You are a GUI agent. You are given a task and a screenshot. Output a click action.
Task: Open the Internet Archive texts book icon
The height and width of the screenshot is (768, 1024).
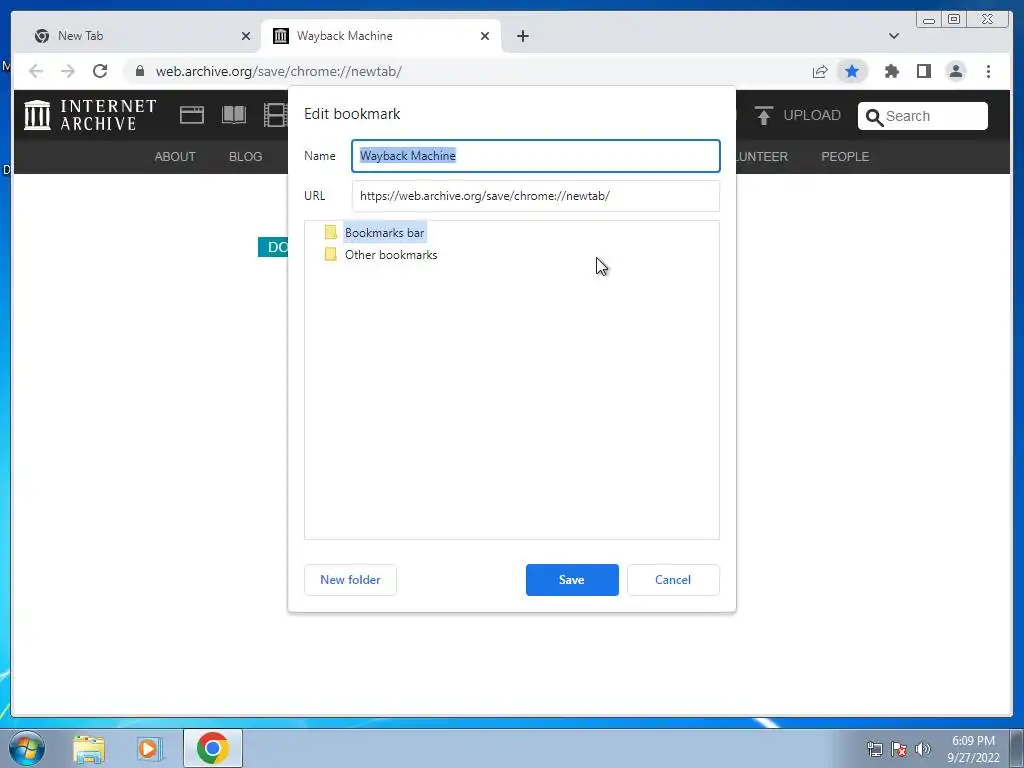coord(234,115)
